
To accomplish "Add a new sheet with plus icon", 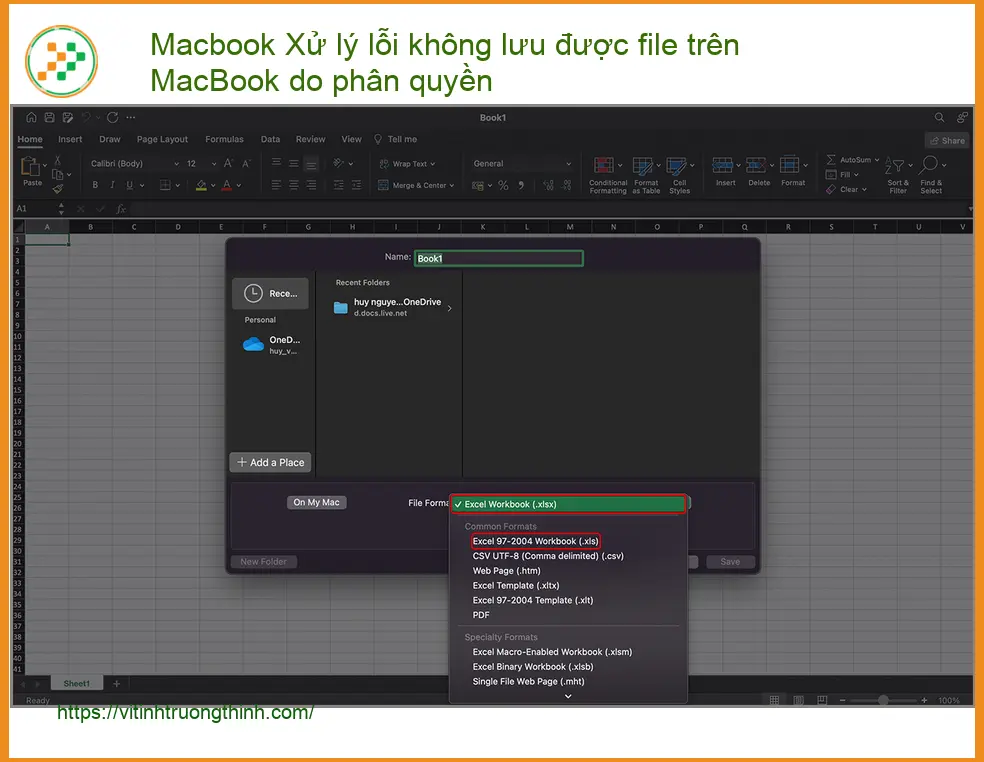I will [116, 684].
